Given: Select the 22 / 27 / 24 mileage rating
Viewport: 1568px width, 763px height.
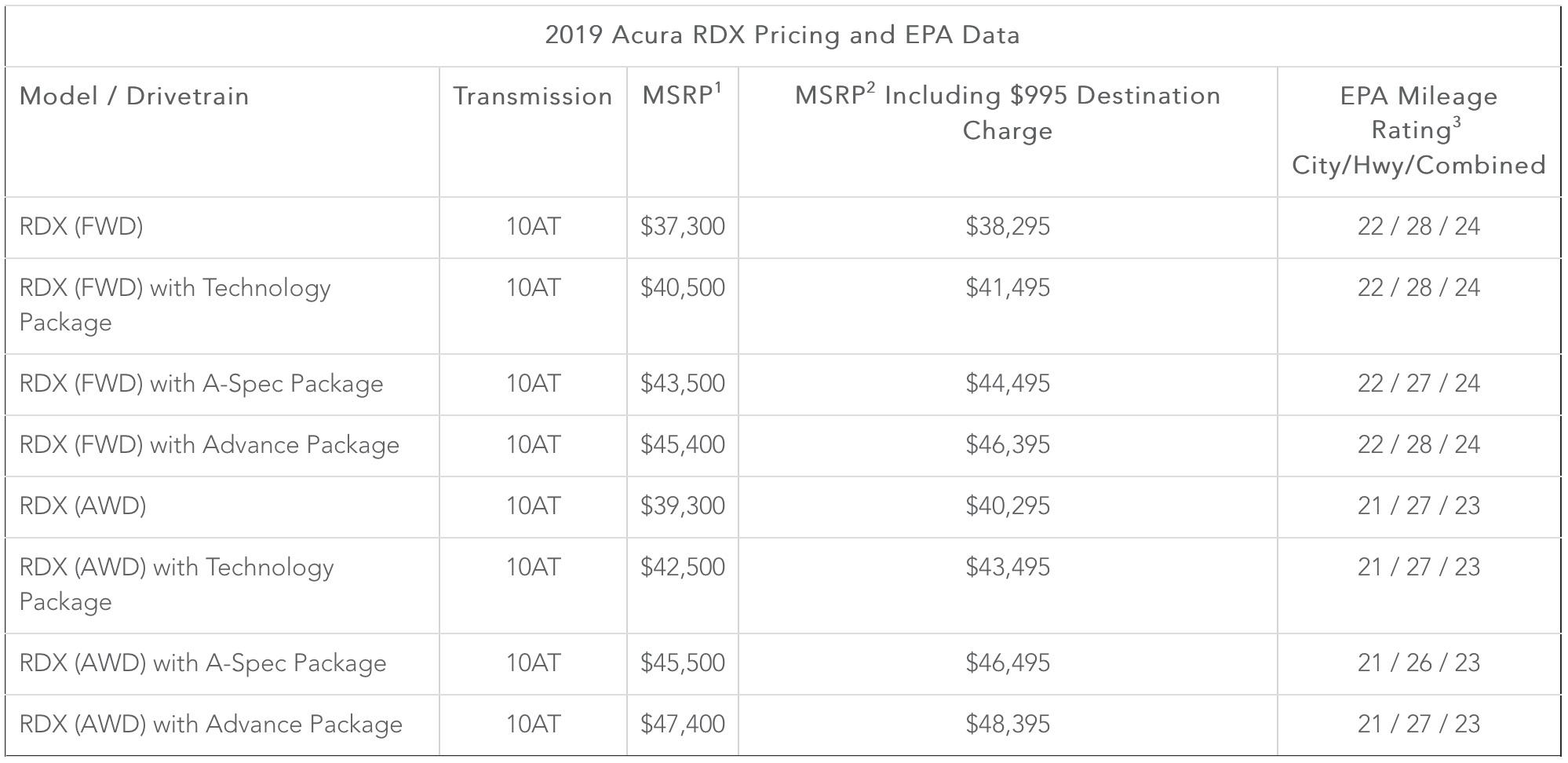Looking at the screenshot, I should click(x=1419, y=384).
